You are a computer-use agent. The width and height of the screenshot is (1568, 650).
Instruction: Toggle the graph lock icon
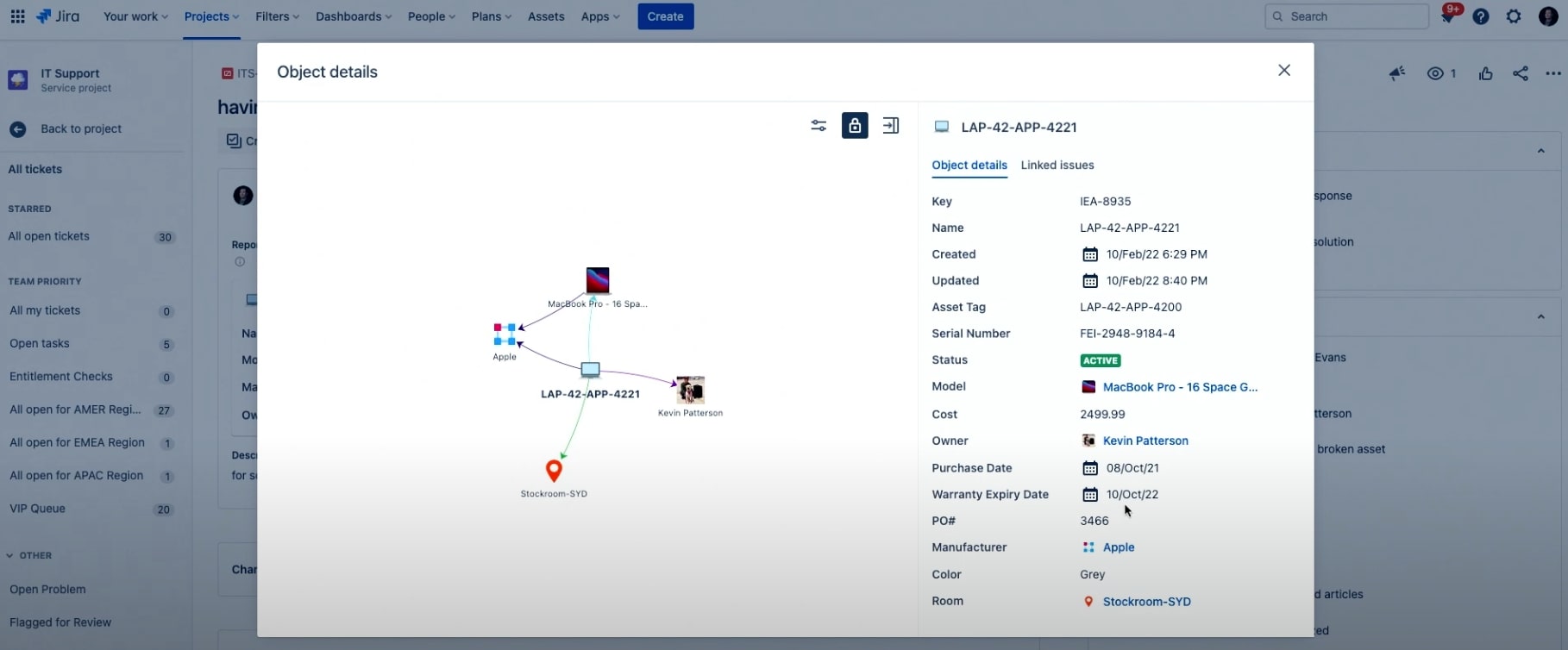tap(855, 126)
